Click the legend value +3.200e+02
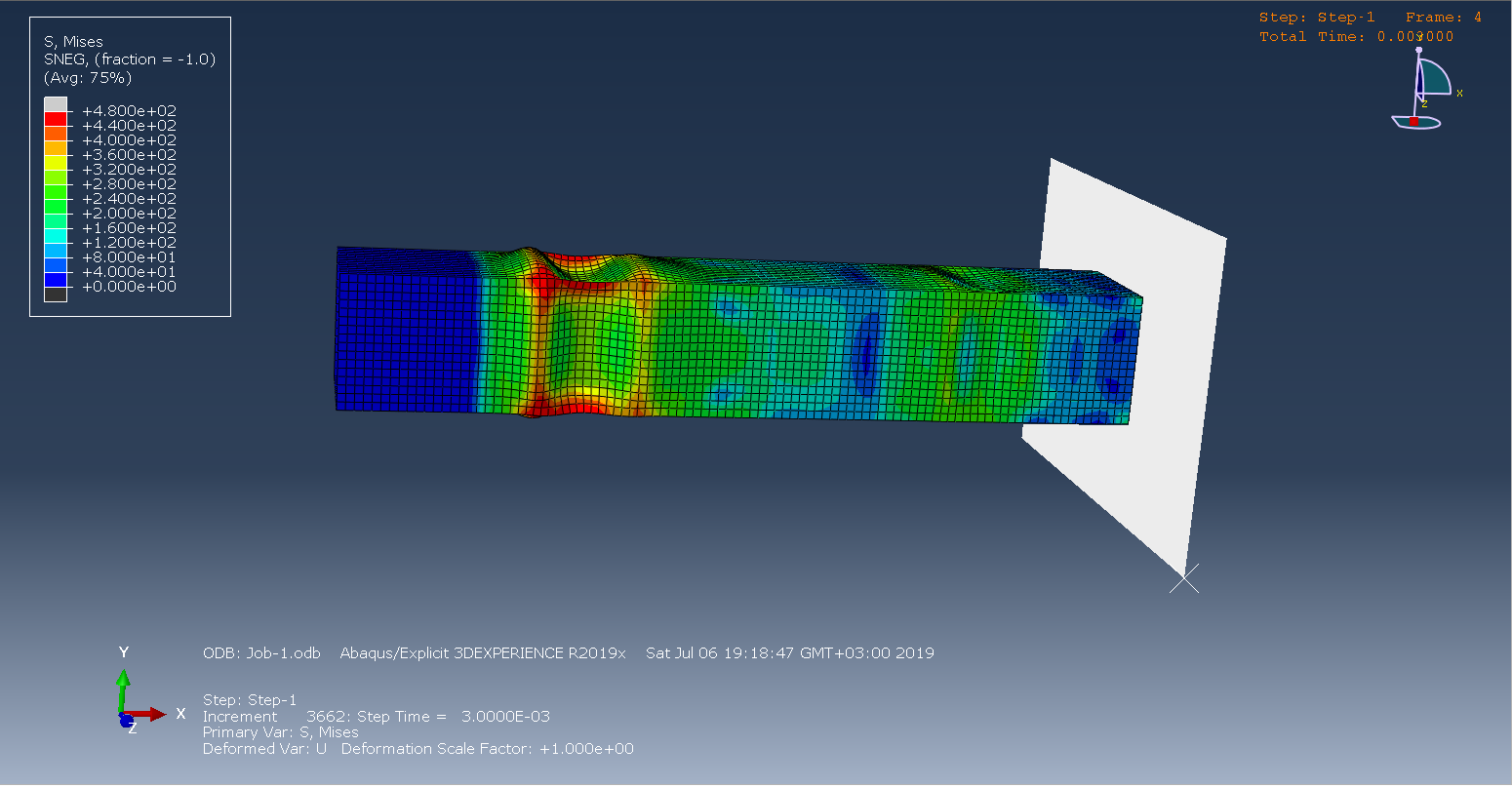The height and width of the screenshot is (787, 1512). coord(129,170)
